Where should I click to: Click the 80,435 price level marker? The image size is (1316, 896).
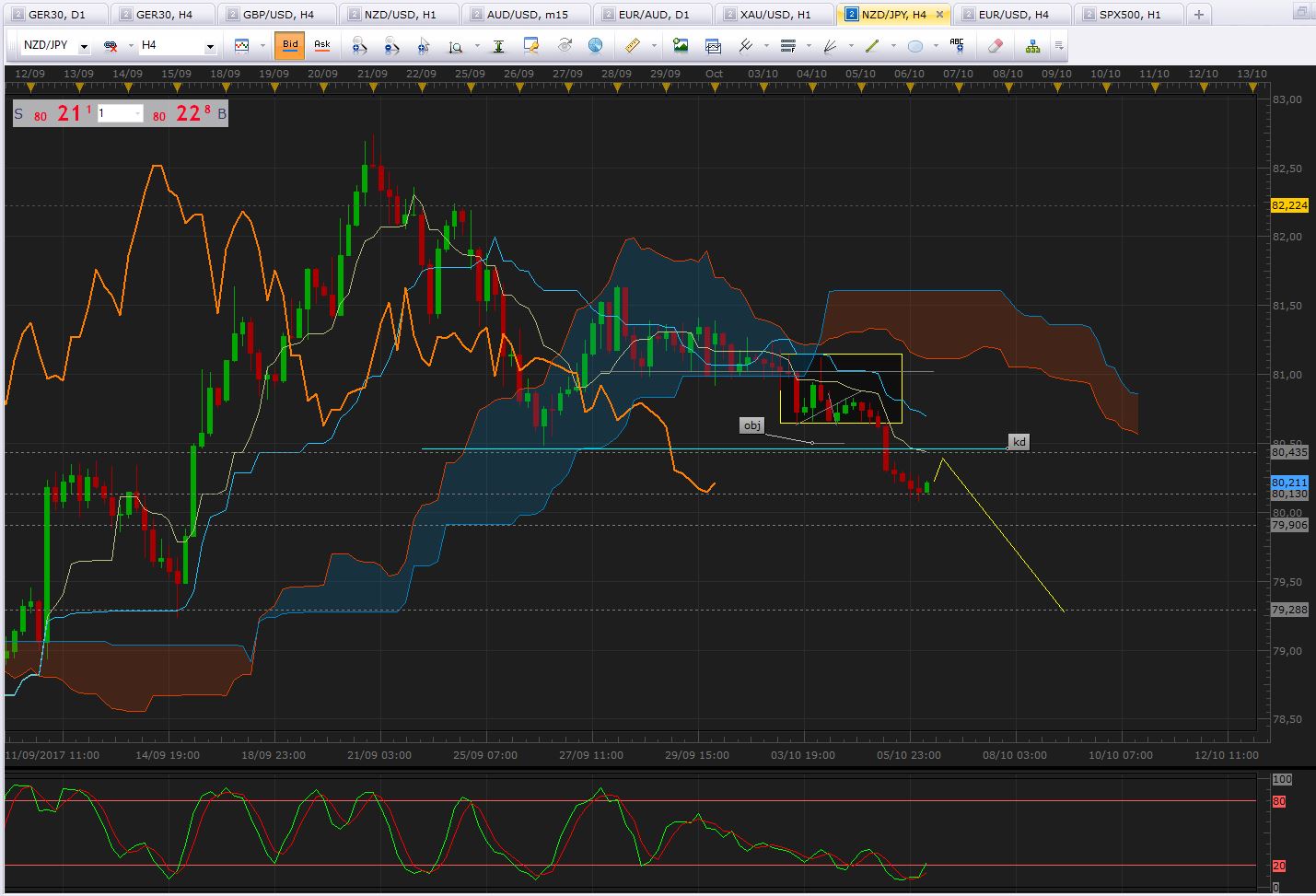[1289, 452]
